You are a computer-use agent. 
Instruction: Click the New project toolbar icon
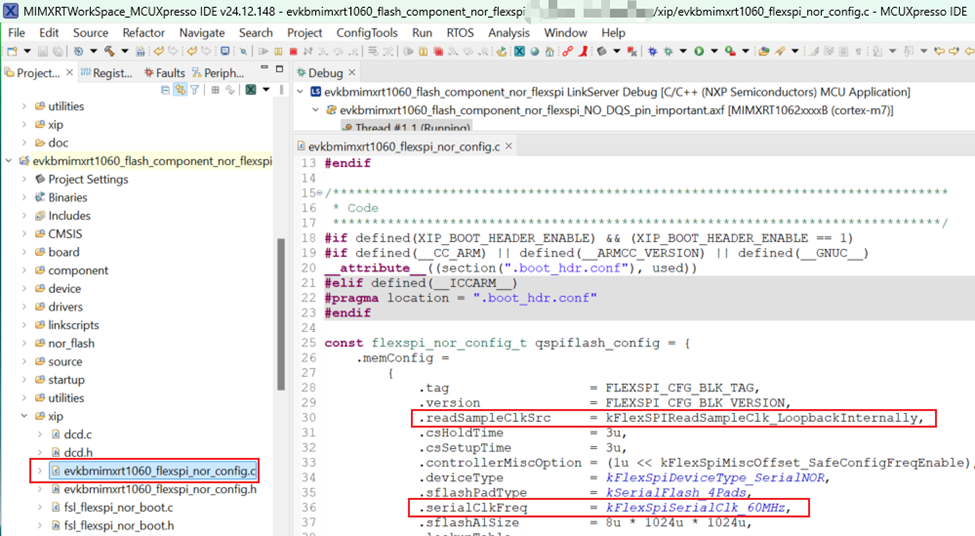tap(12, 52)
